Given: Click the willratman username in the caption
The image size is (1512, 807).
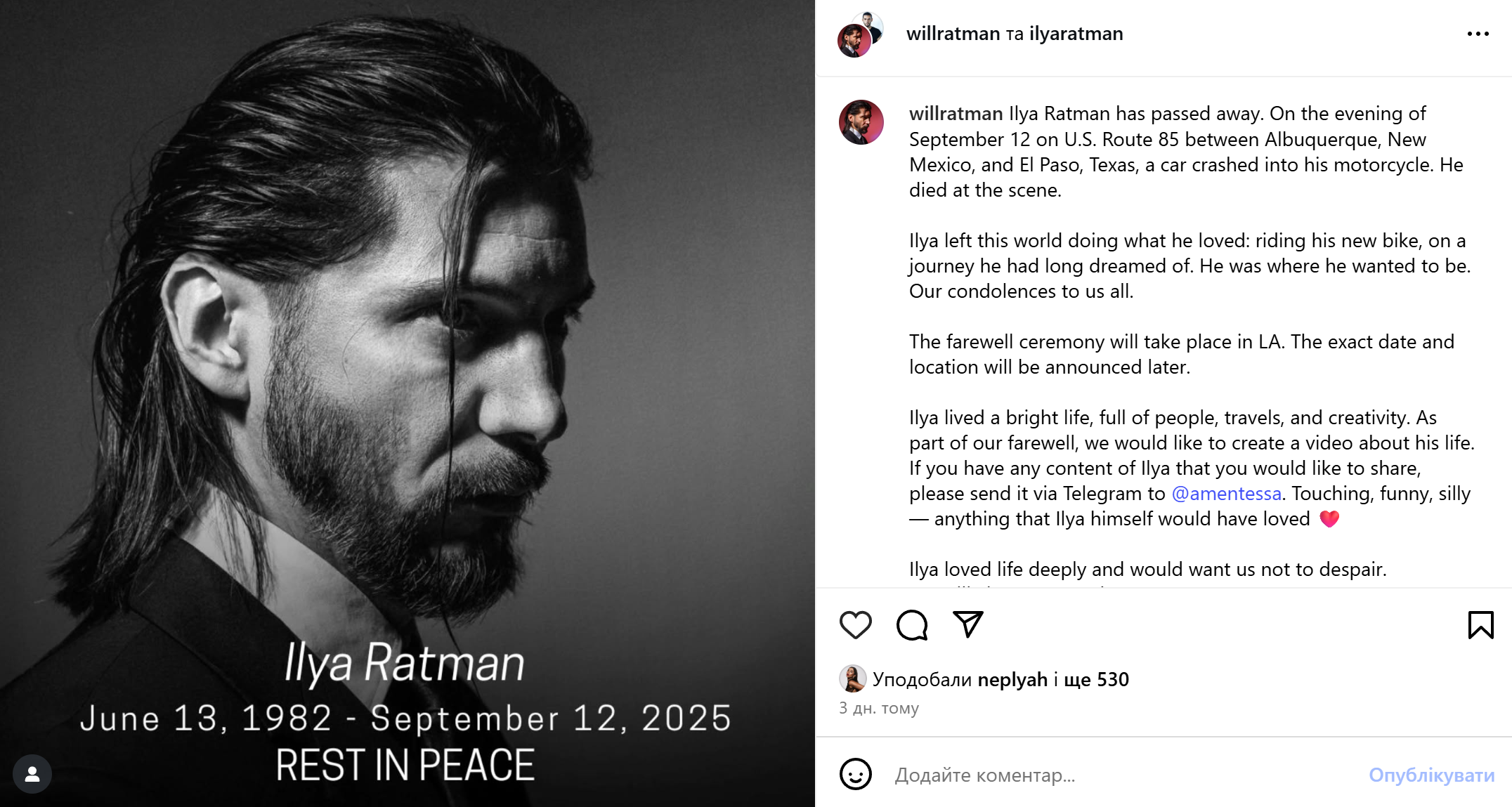Looking at the screenshot, I should 956,114.
